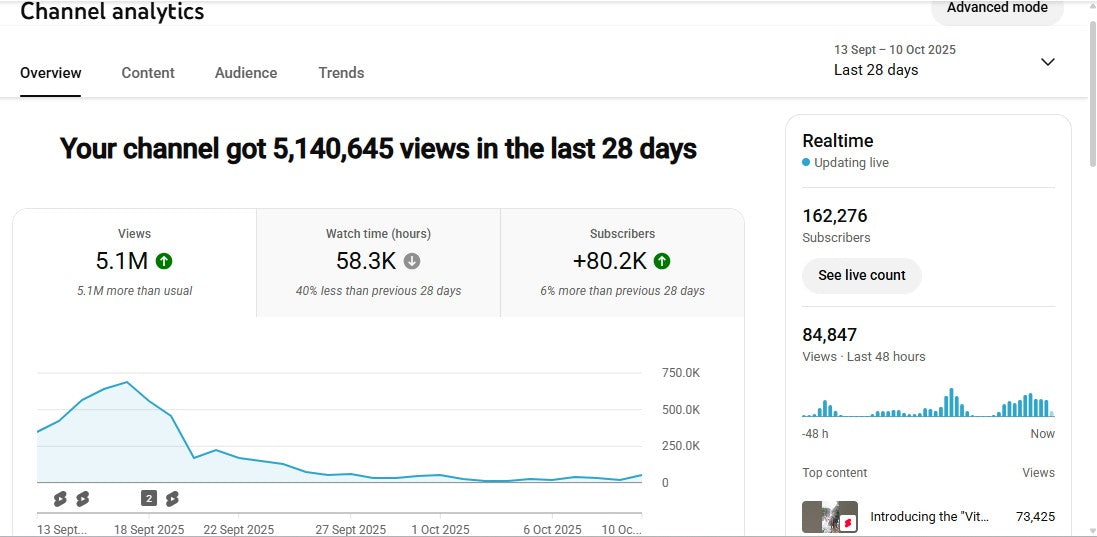Expand the date range dropdown arrow
This screenshot has width=1097, height=537.
click(1047, 62)
